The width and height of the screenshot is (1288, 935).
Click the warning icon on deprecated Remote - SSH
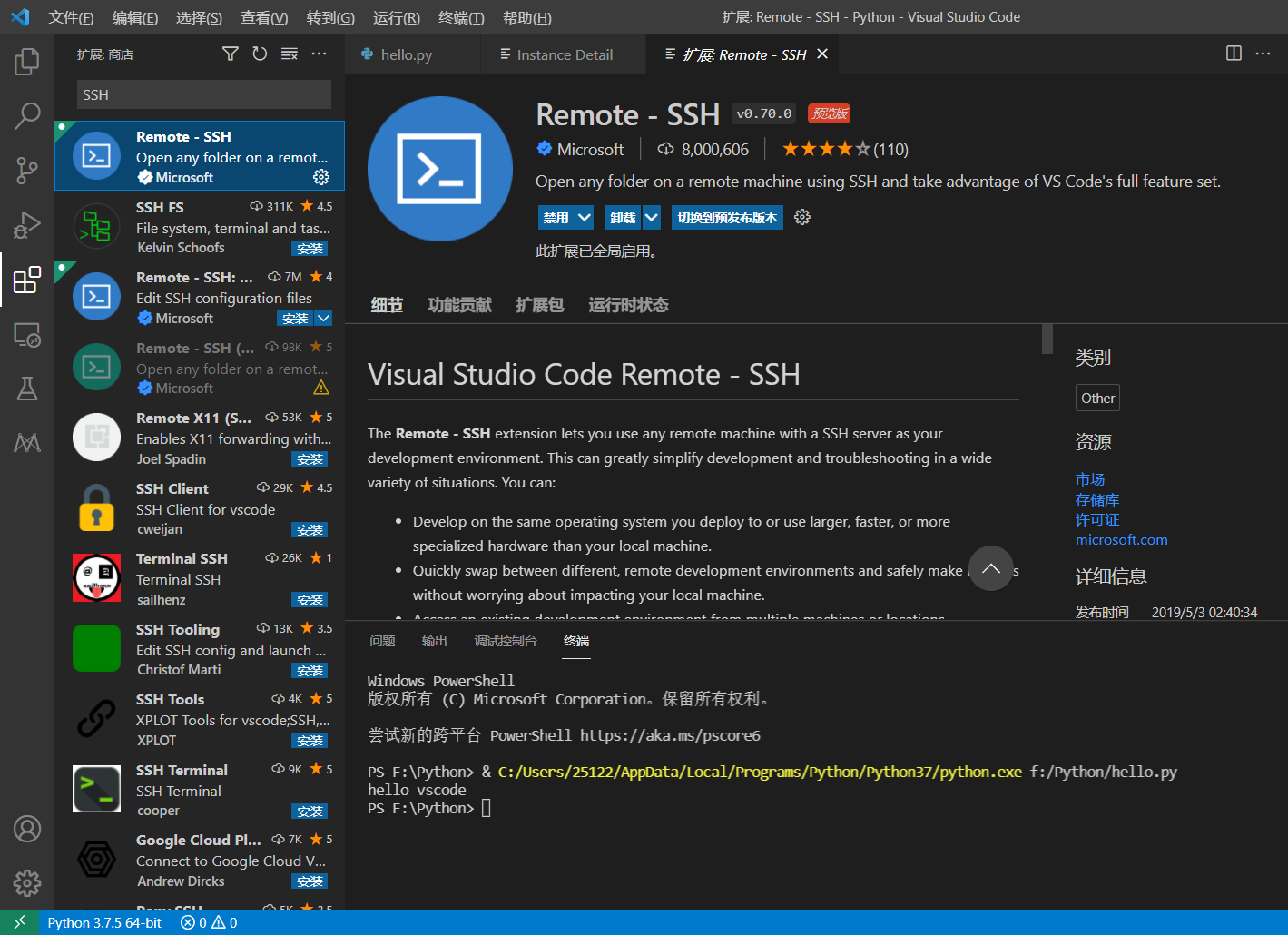321,388
